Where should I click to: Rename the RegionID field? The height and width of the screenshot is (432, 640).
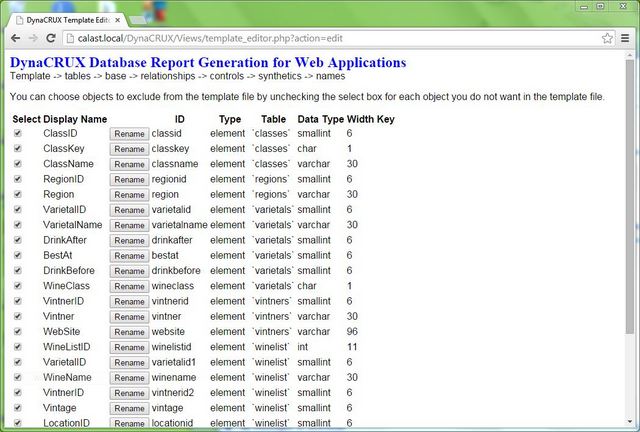point(129,180)
